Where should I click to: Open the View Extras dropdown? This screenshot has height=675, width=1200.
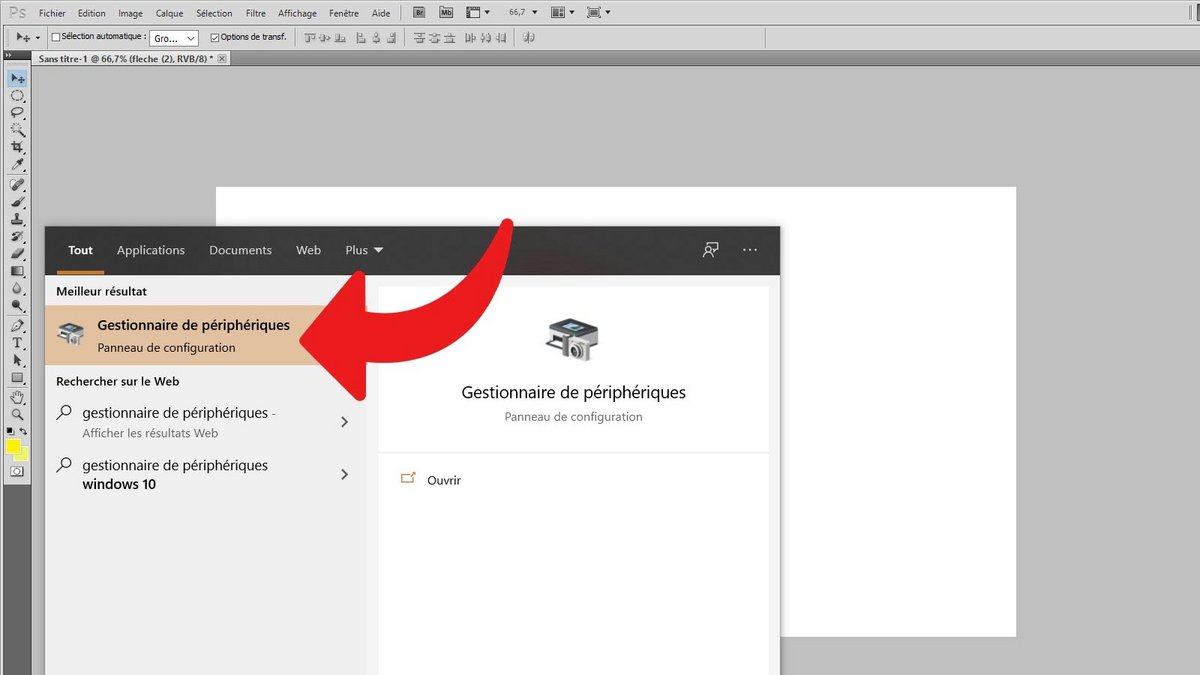[479, 13]
